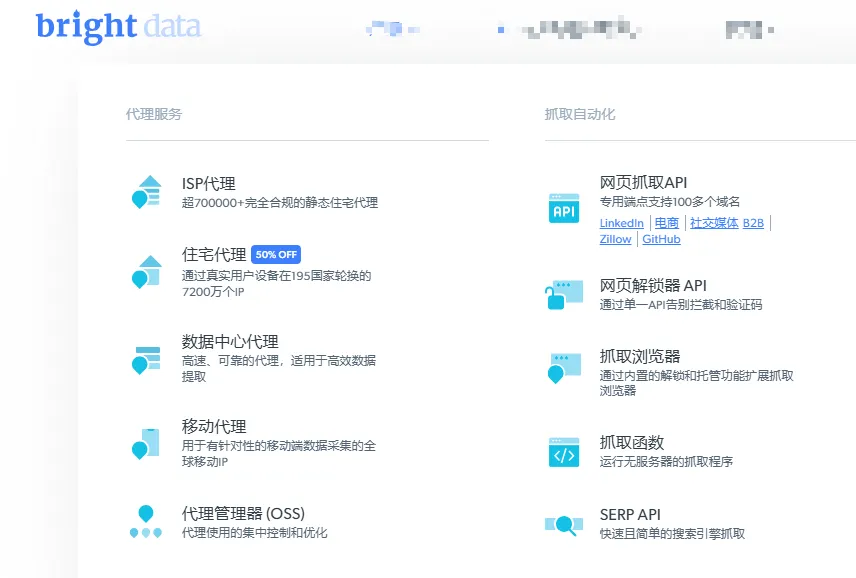The width and height of the screenshot is (856, 578).
Task: Click the GitHub scraper link
Action: click(661, 239)
